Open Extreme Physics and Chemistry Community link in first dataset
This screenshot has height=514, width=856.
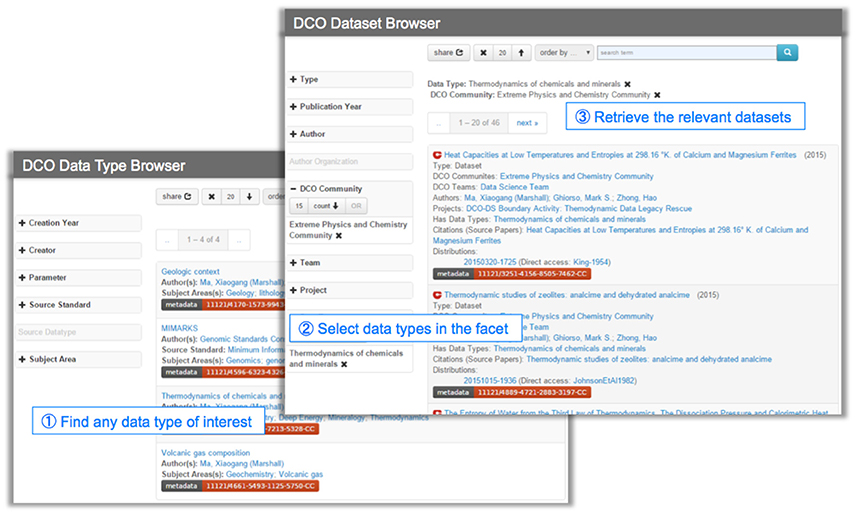pyautogui.click(x=576, y=176)
